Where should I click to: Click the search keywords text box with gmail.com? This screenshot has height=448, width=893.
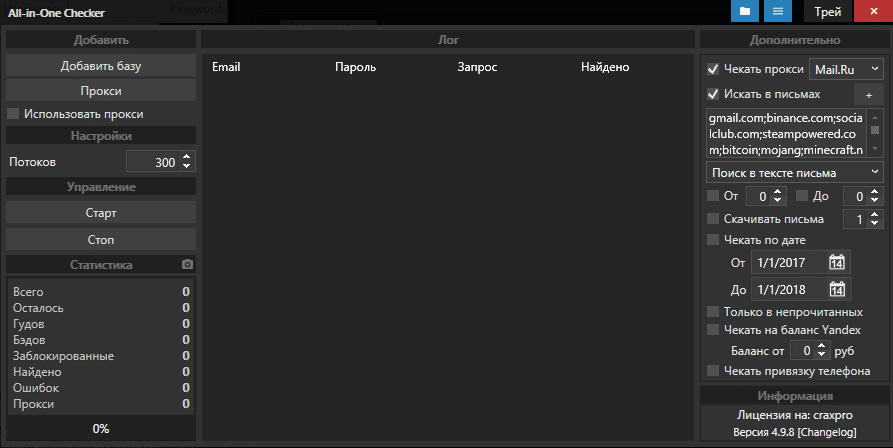point(786,134)
